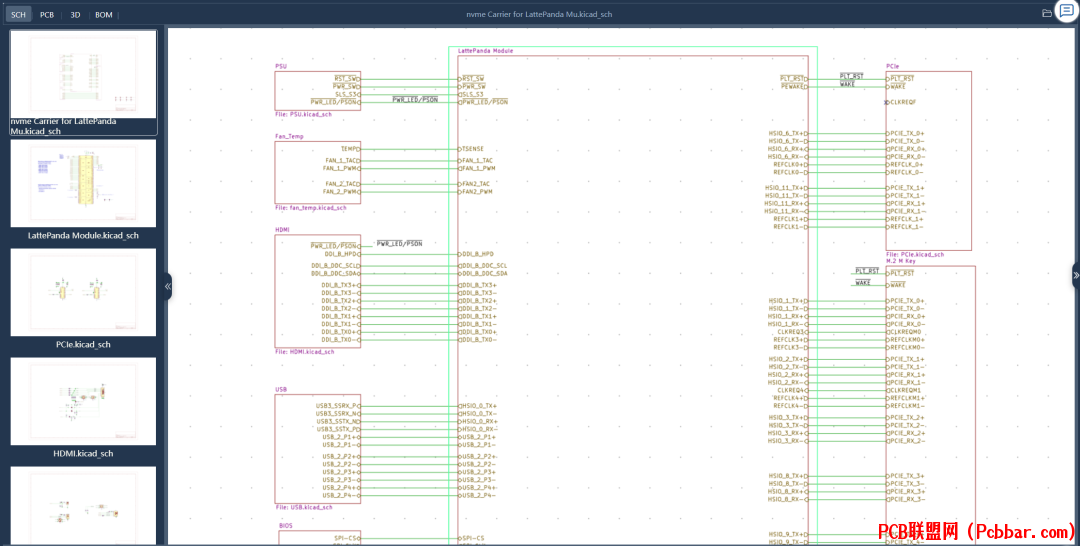1080x546 pixels.
Task: Click the 'File: HDMI.kicad_sch' label
Action: pos(304,351)
